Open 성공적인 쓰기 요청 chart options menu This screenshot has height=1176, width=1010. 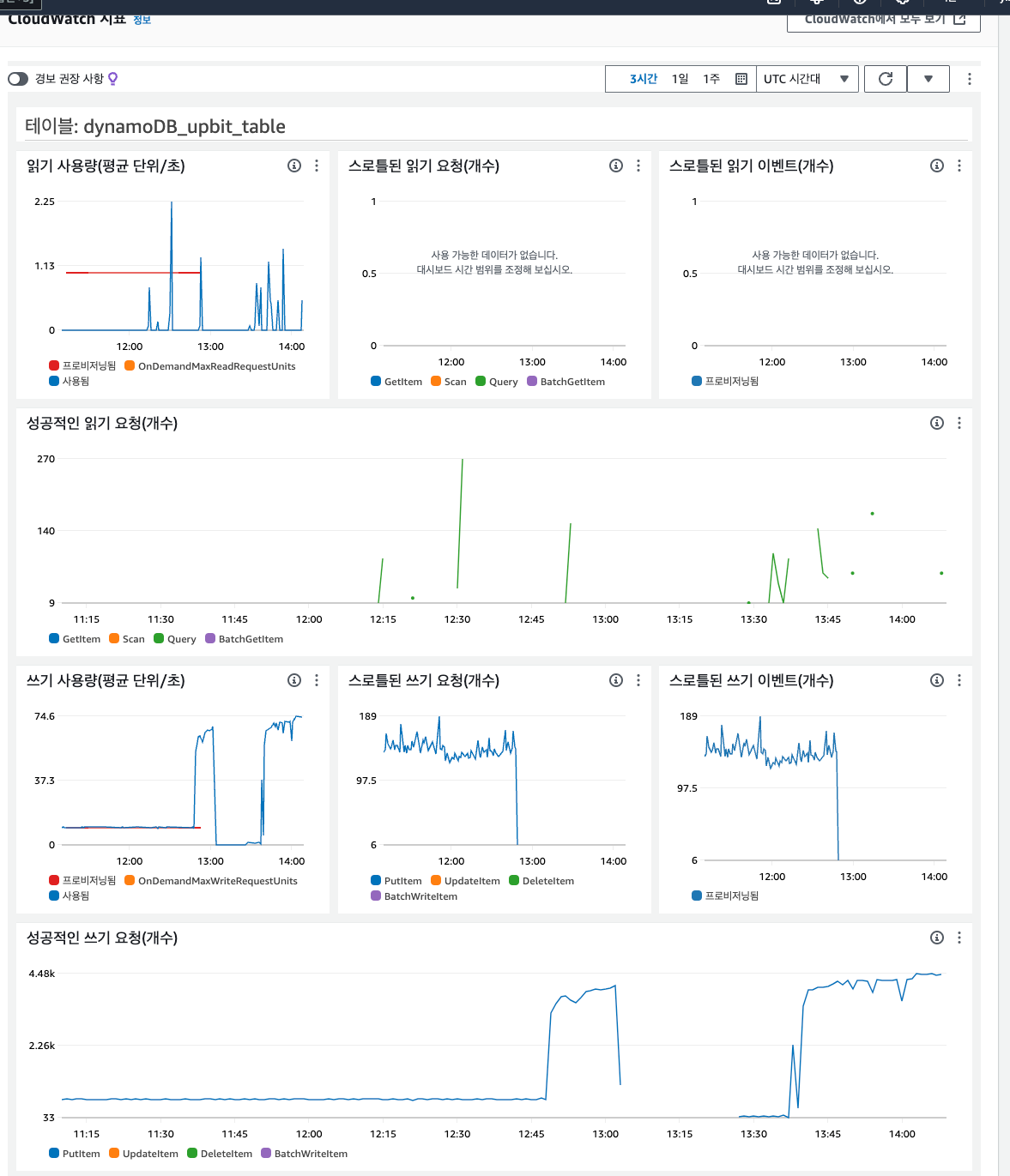(x=959, y=938)
